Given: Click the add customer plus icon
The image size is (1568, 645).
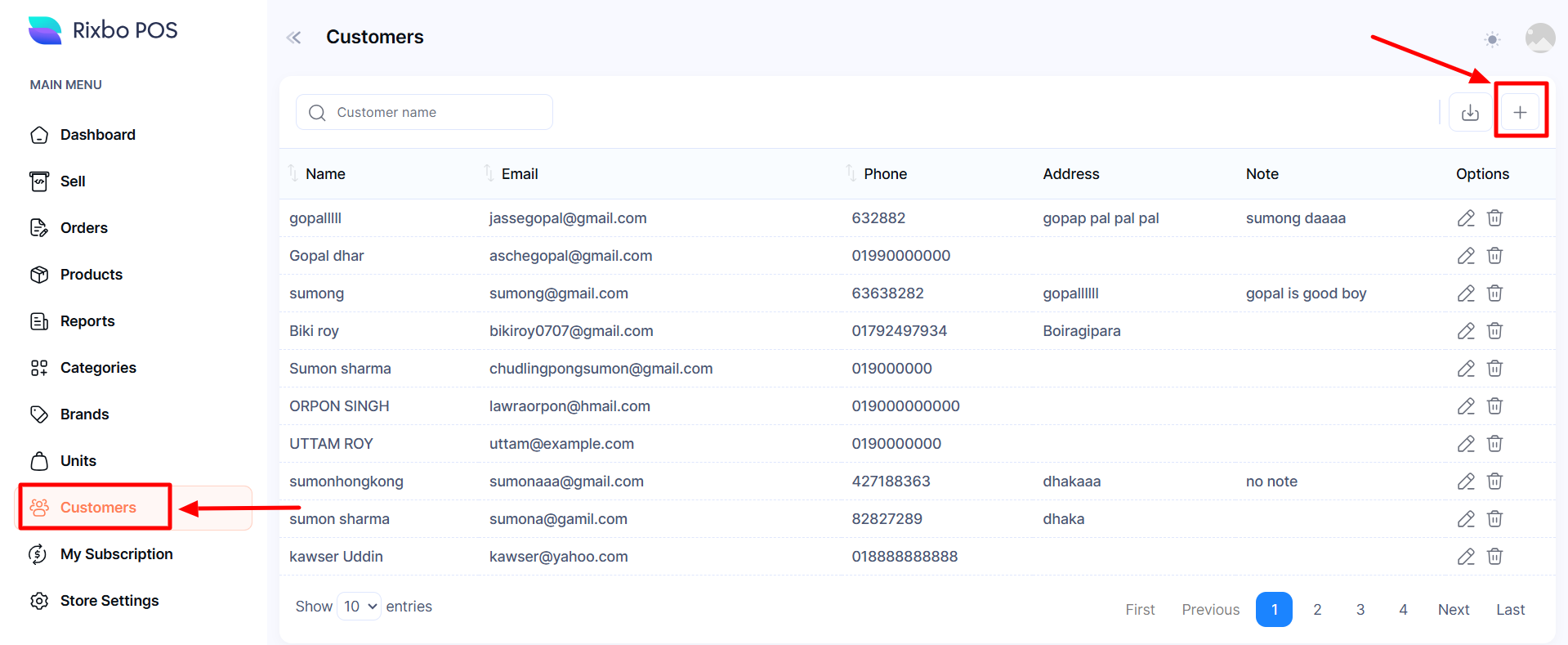Looking at the screenshot, I should (x=1519, y=112).
